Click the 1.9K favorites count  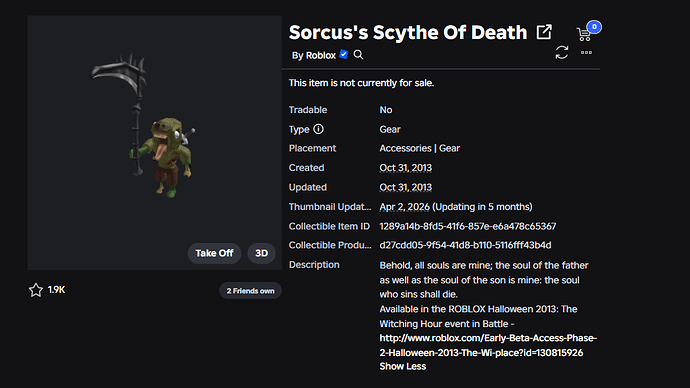tap(56, 290)
